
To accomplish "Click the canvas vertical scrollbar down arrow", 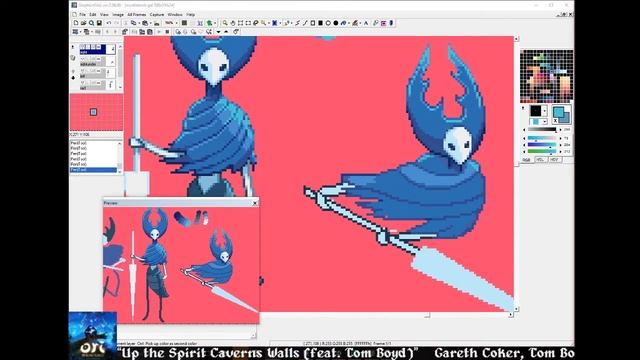I will click(516, 309).
